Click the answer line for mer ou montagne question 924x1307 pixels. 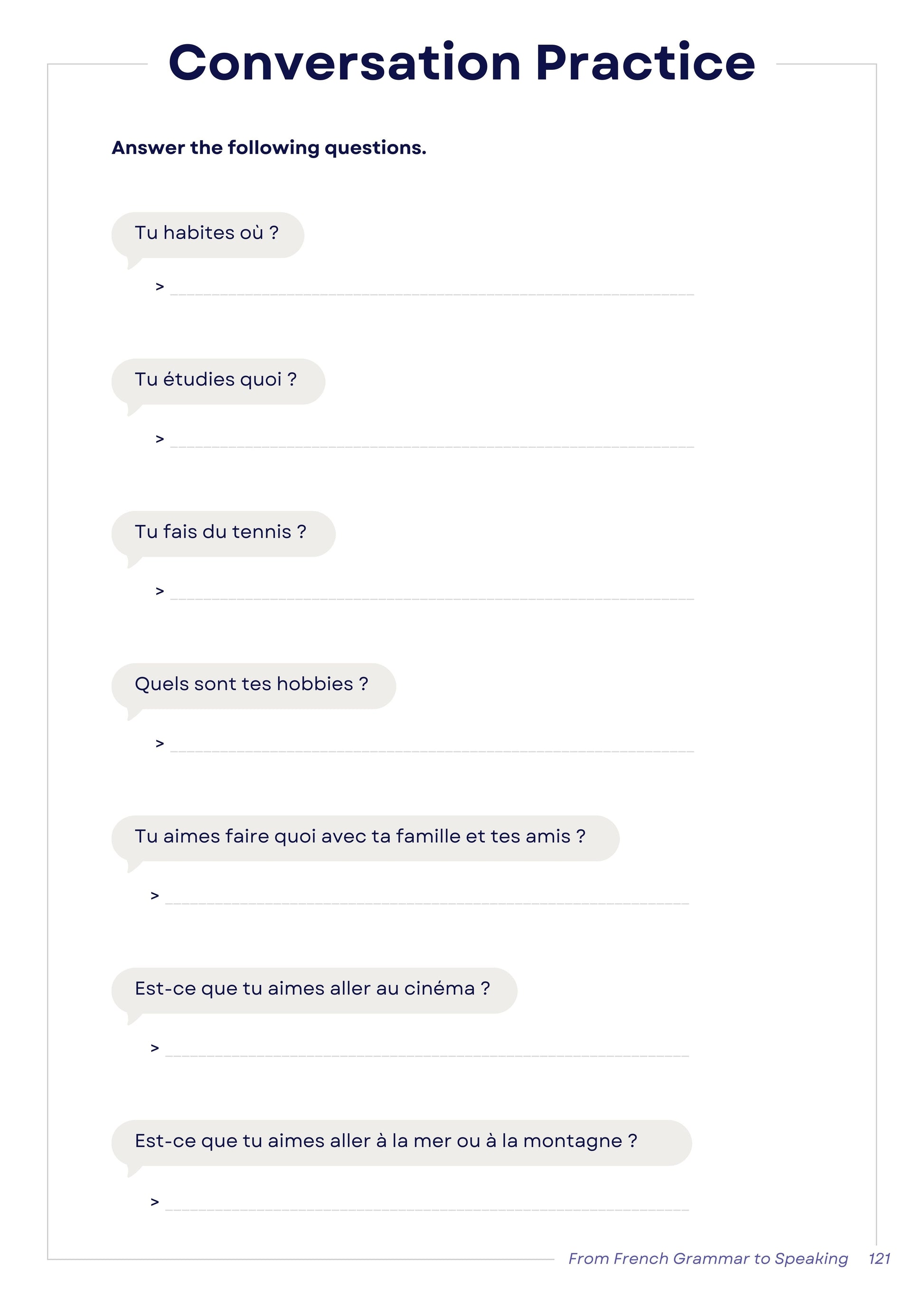(x=427, y=1204)
